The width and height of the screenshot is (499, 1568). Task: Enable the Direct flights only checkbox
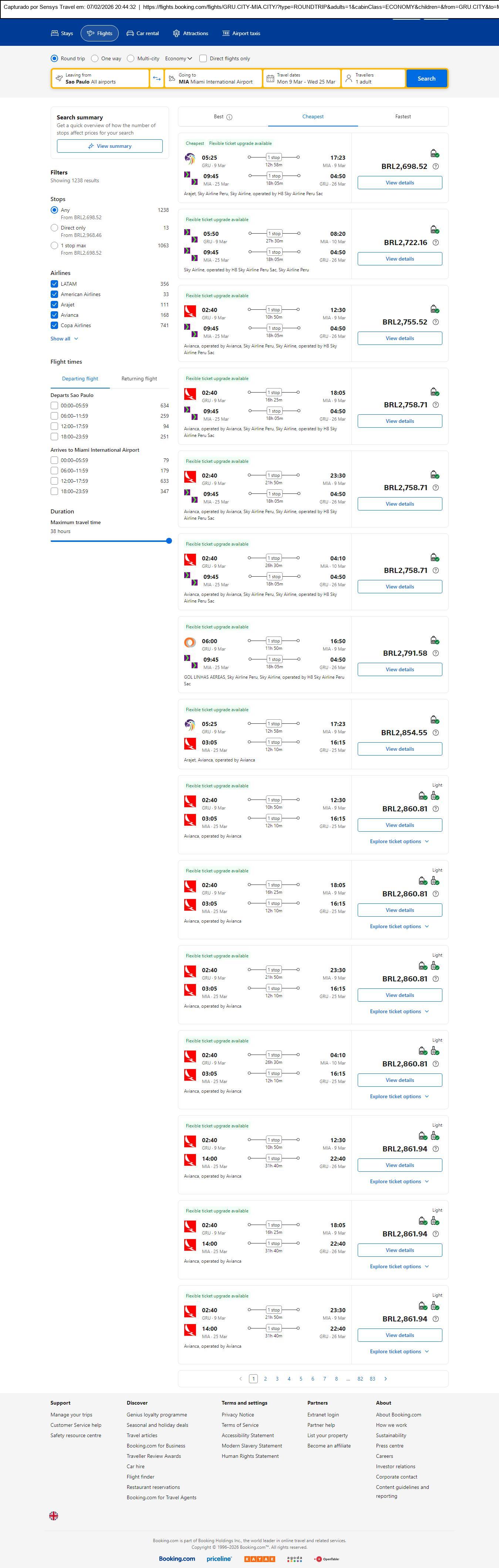tap(203, 58)
